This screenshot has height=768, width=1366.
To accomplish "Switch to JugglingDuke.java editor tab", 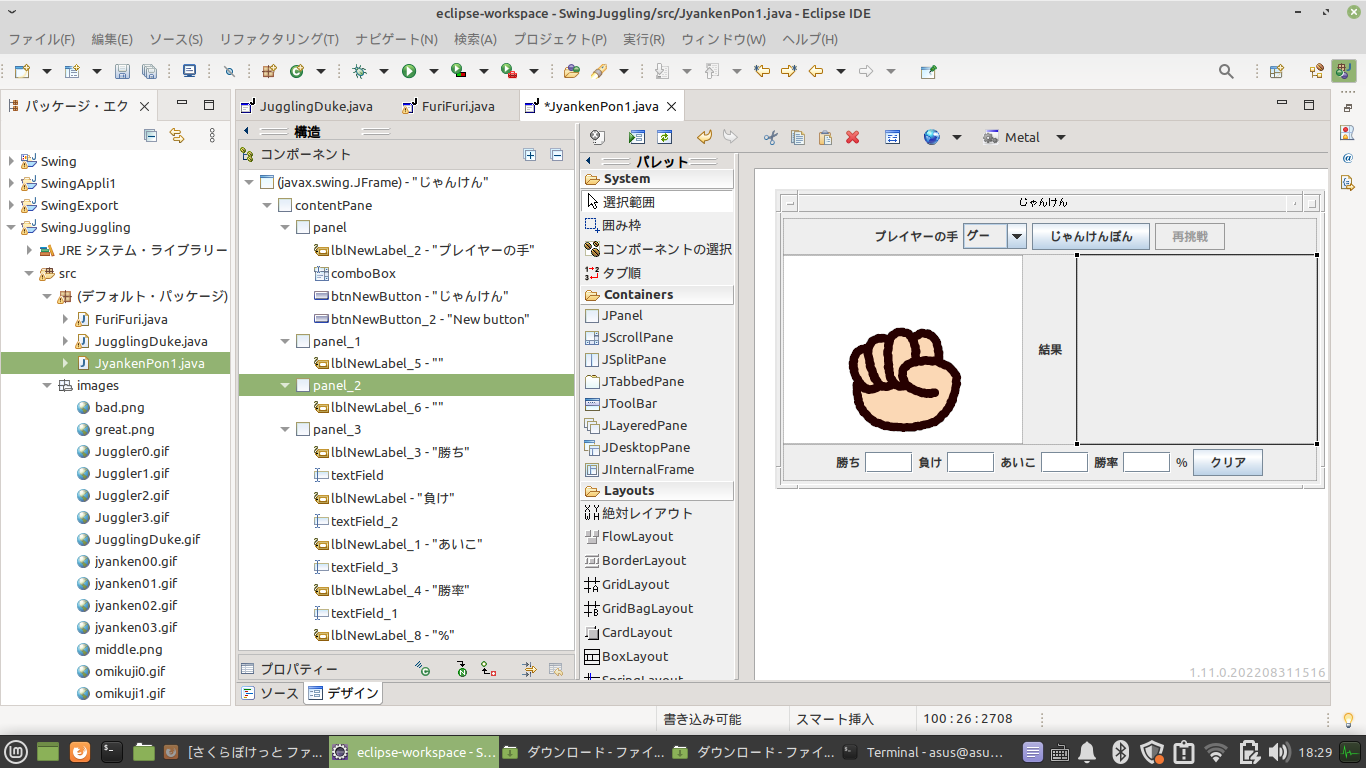I will (x=307, y=106).
